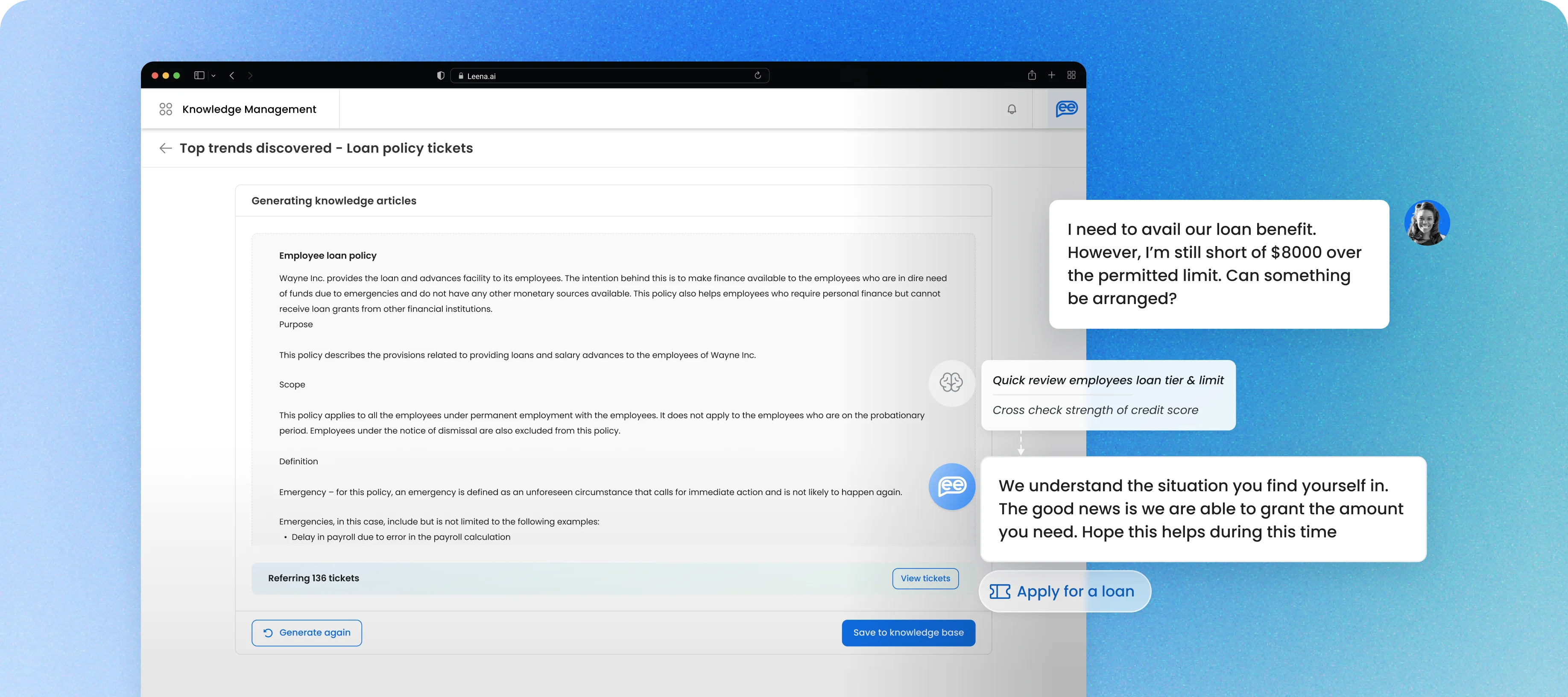This screenshot has height=697, width=1568.
Task: Click the Scope section label
Action: [292, 385]
